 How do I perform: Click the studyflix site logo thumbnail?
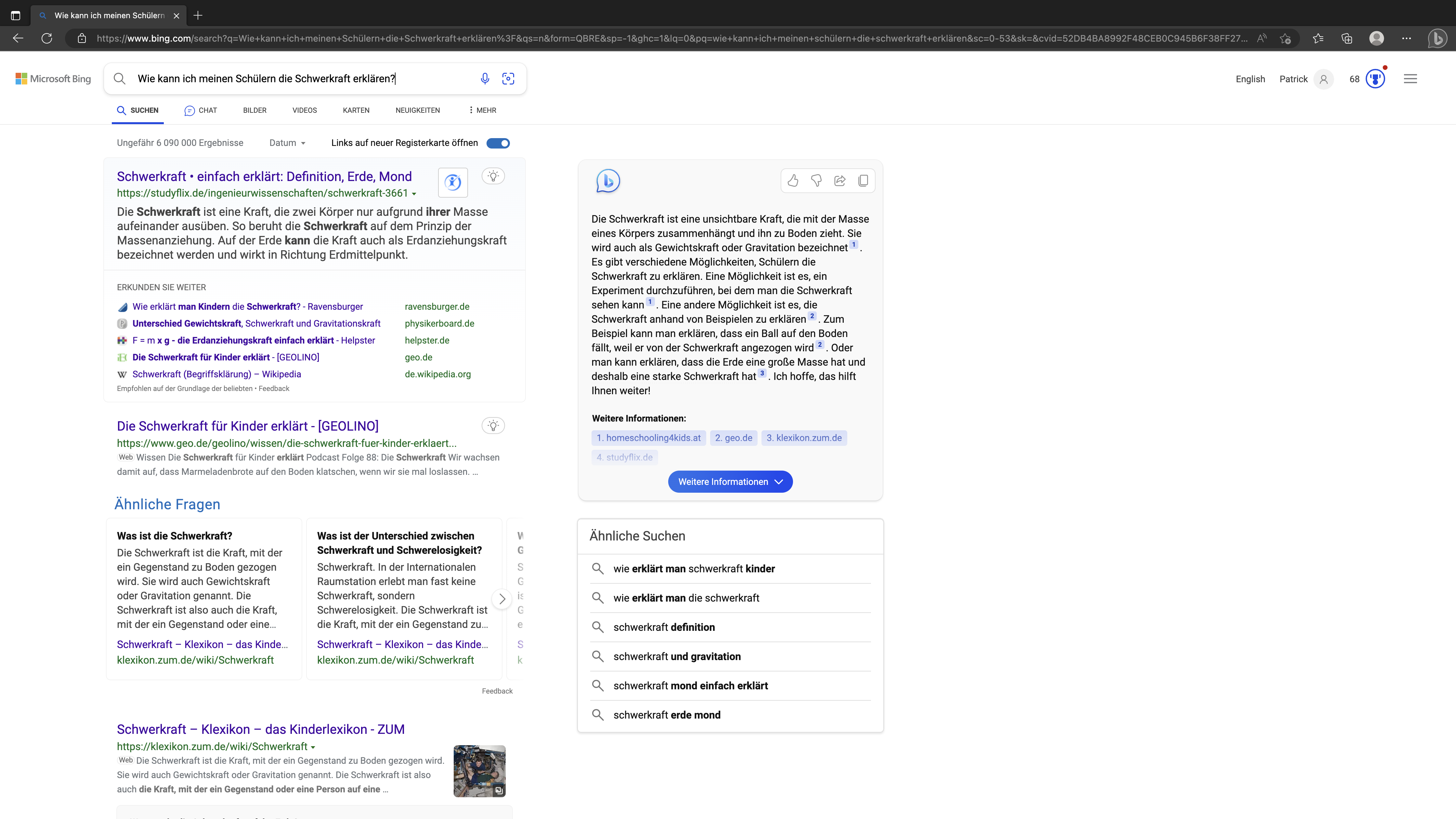(x=453, y=182)
